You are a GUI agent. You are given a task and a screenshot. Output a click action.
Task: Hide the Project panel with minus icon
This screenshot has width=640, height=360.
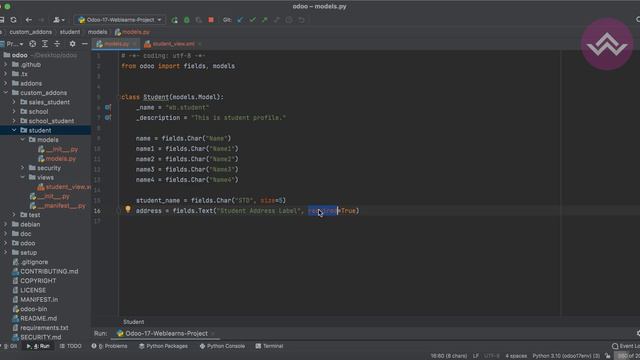[x=84, y=44]
